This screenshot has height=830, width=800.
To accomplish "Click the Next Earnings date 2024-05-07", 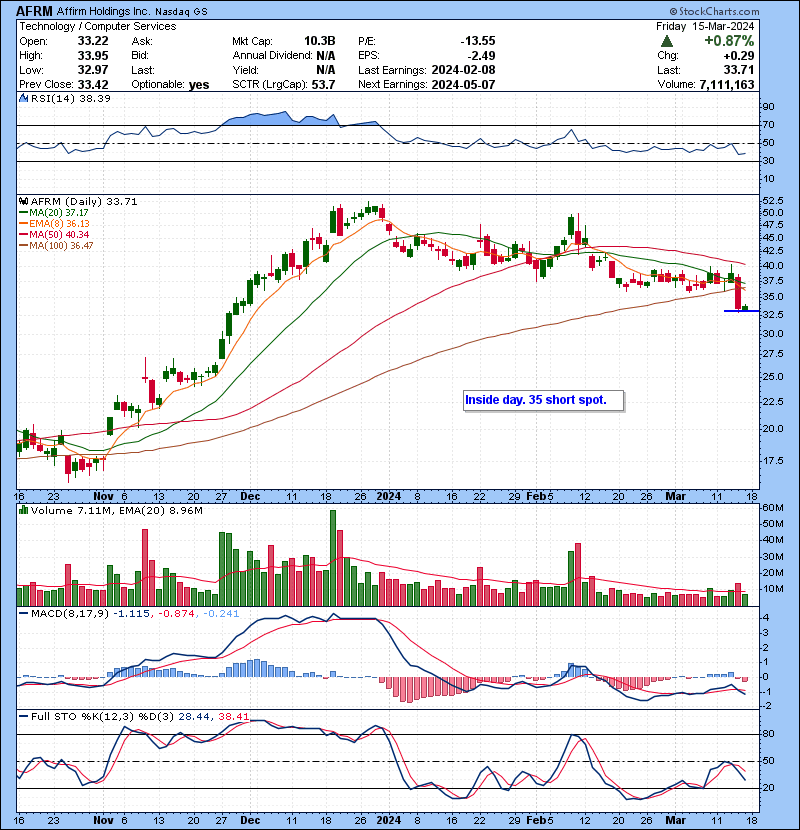I will tap(463, 85).
